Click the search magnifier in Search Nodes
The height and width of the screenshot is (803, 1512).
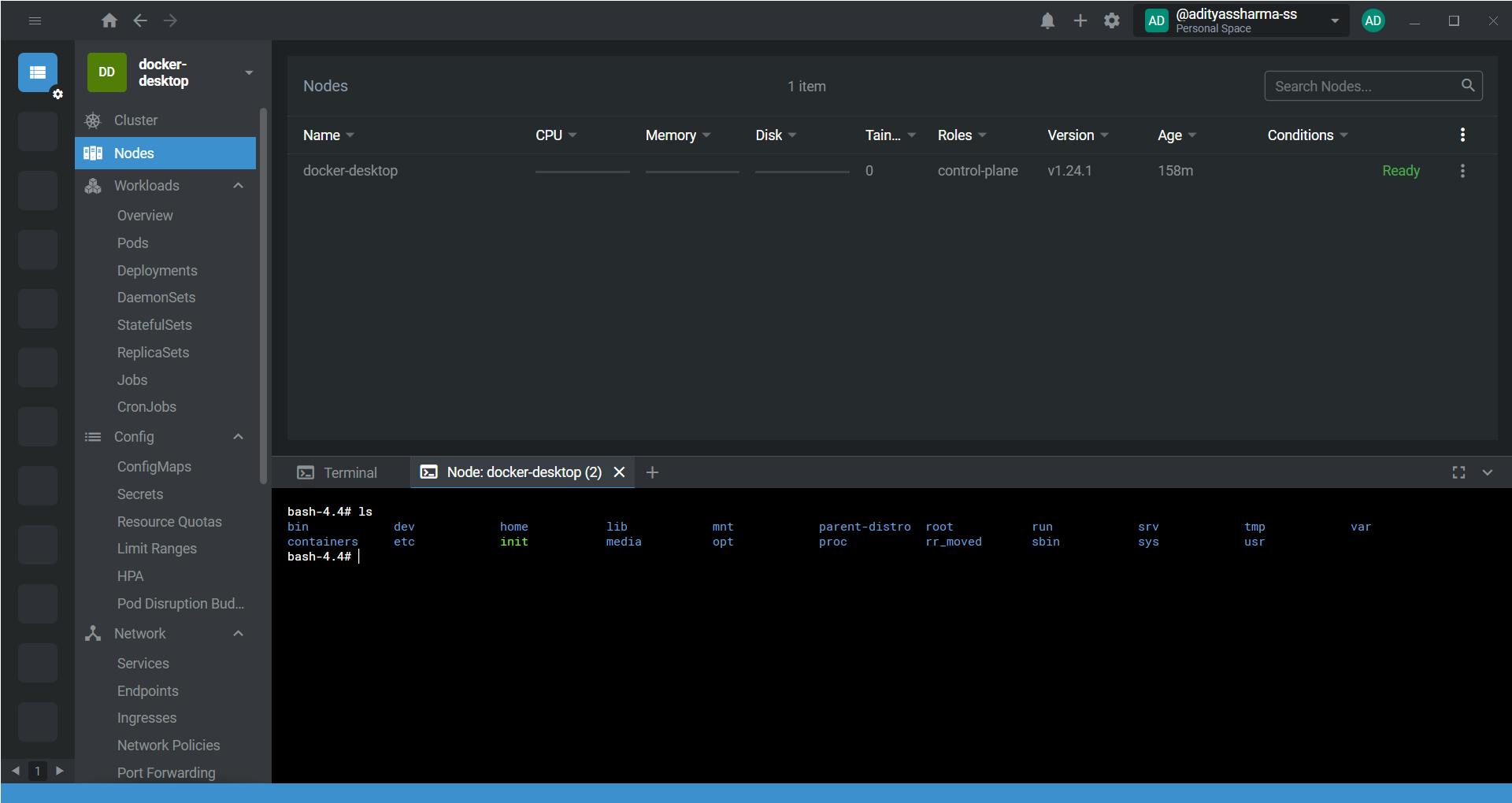click(x=1468, y=85)
